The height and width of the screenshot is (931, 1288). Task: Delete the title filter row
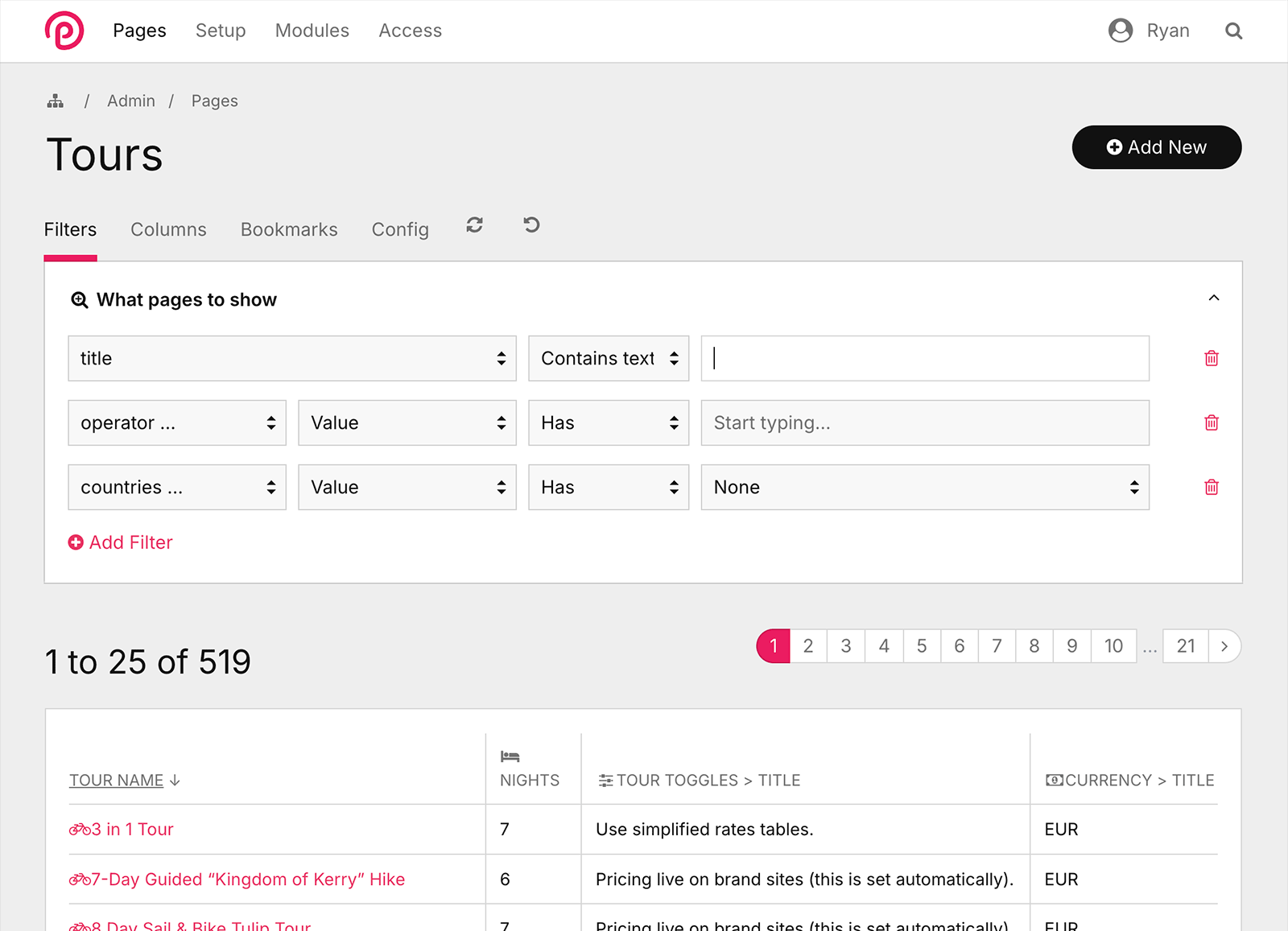1211,358
